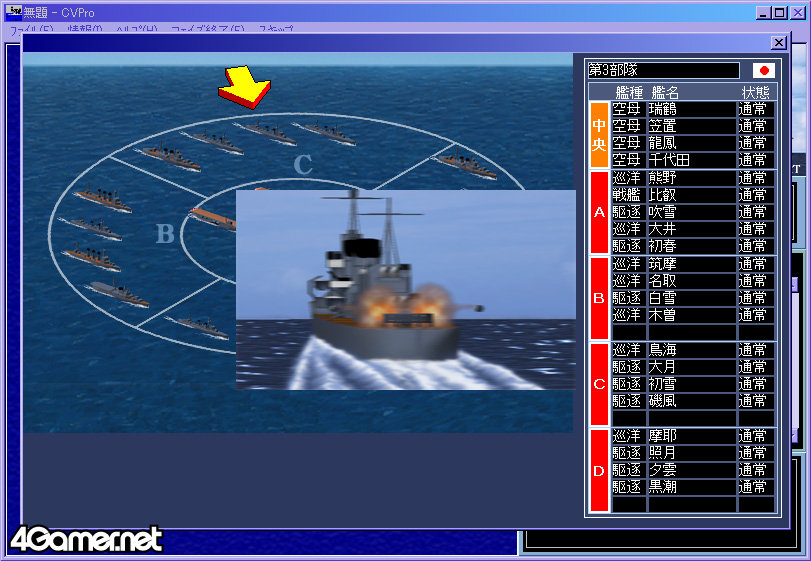This screenshot has width=811, height=561.
Task: Select destroyer 黒潮 row
Action: click(x=693, y=487)
